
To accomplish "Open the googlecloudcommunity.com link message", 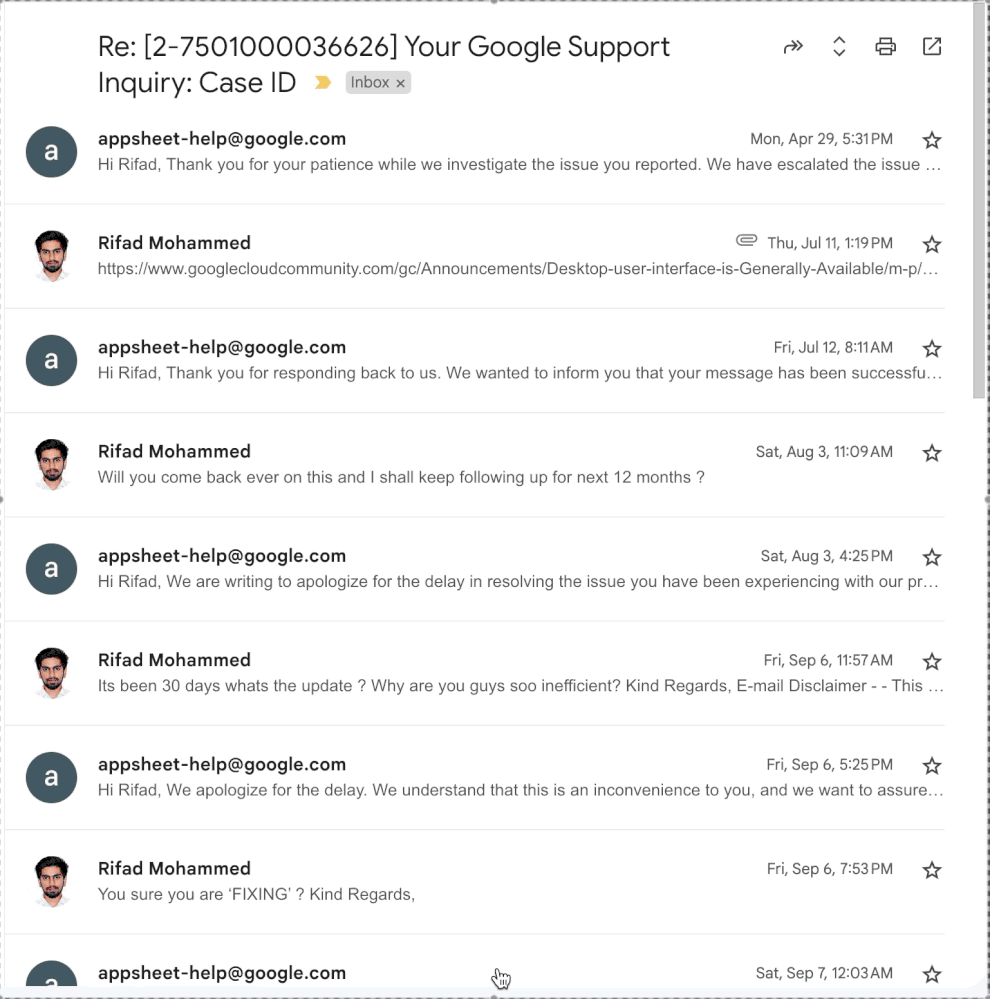I will click(517, 269).
